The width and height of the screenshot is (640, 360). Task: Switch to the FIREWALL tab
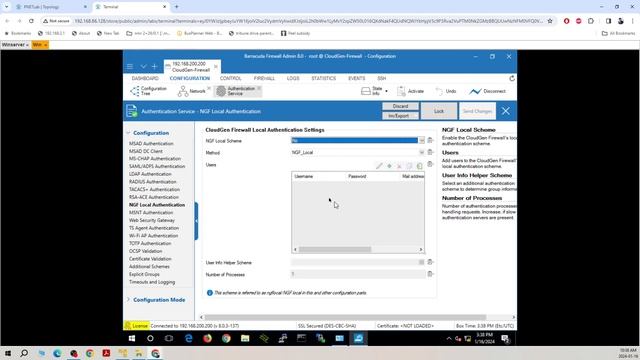tap(264, 78)
